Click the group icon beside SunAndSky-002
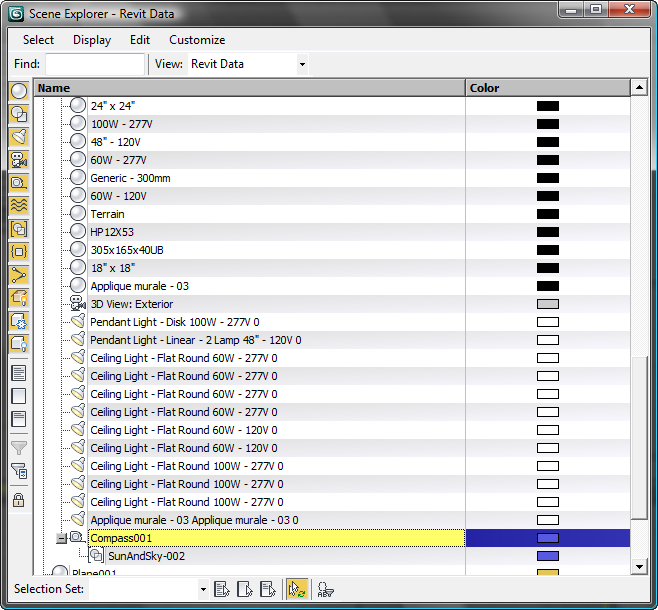 pyautogui.click(x=96, y=555)
